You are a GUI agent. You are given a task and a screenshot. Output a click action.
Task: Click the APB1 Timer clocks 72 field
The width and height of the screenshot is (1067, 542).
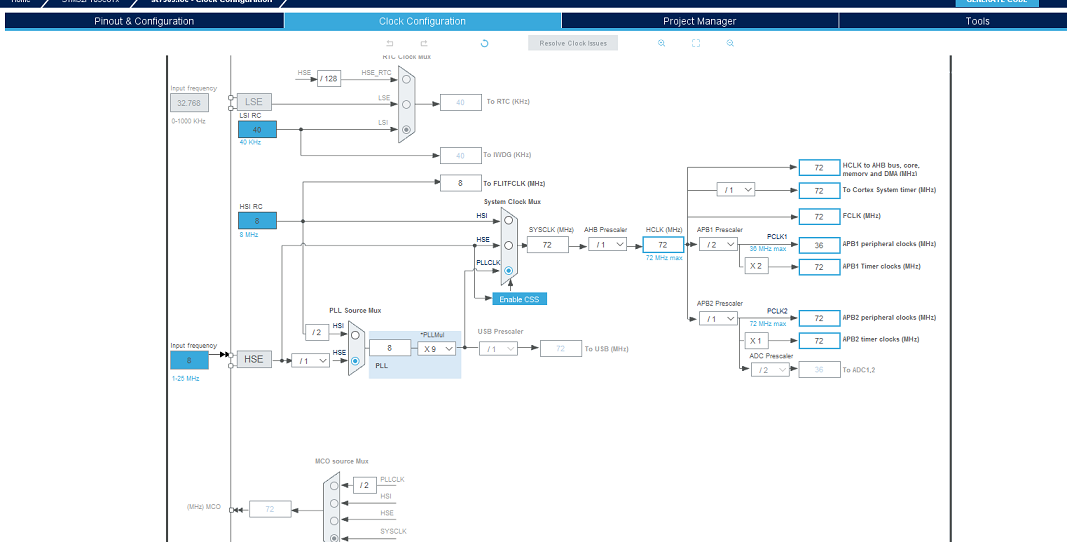coord(819,267)
